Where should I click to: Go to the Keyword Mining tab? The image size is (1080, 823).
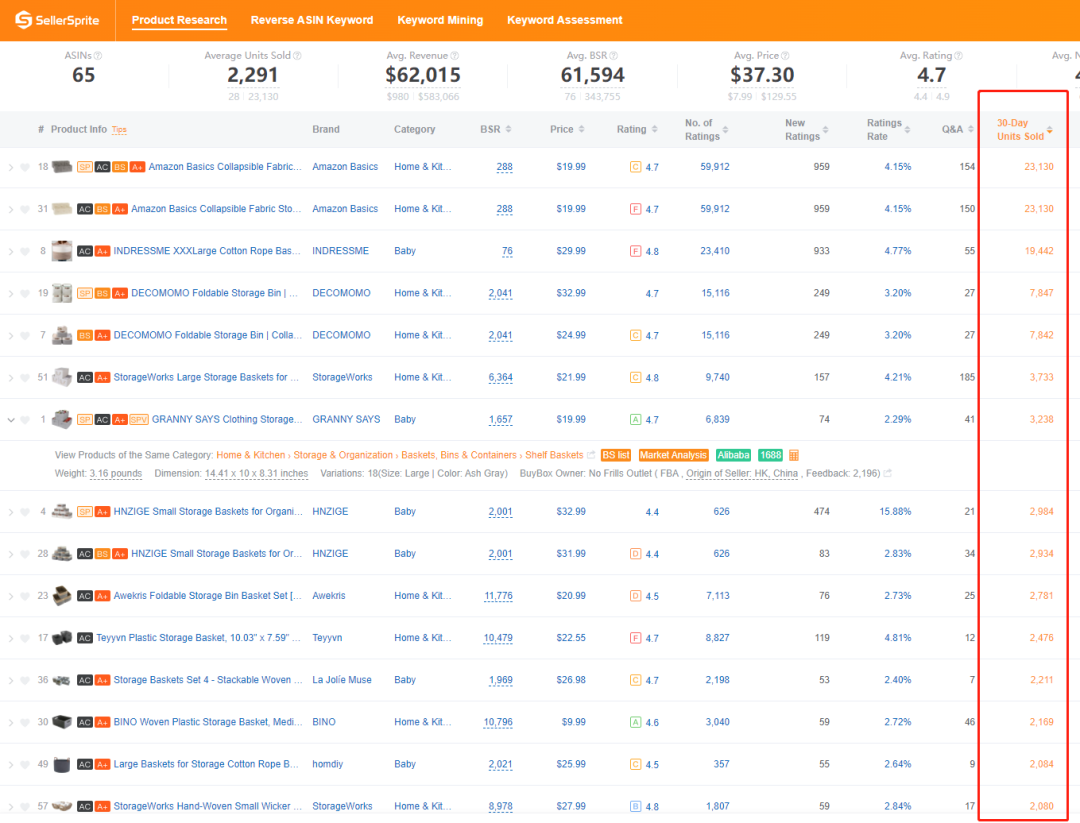(440, 20)
